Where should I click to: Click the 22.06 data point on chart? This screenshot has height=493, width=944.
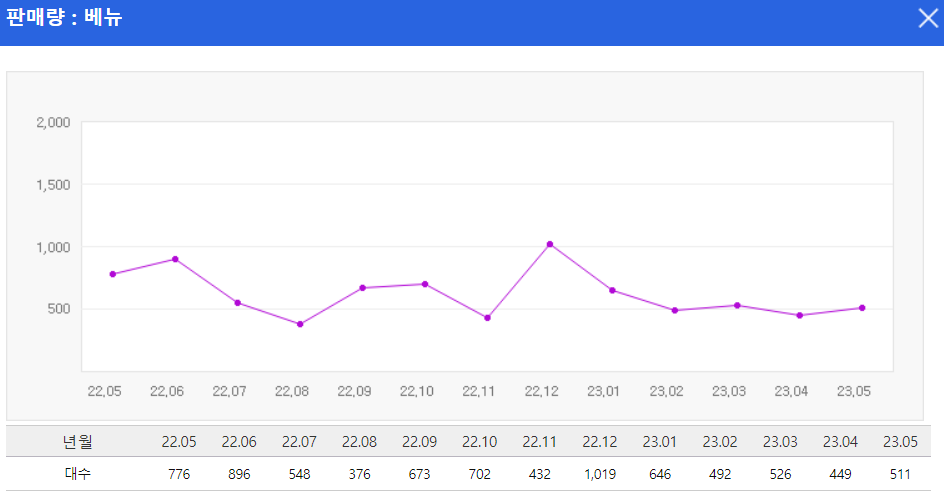click(175, 259)
